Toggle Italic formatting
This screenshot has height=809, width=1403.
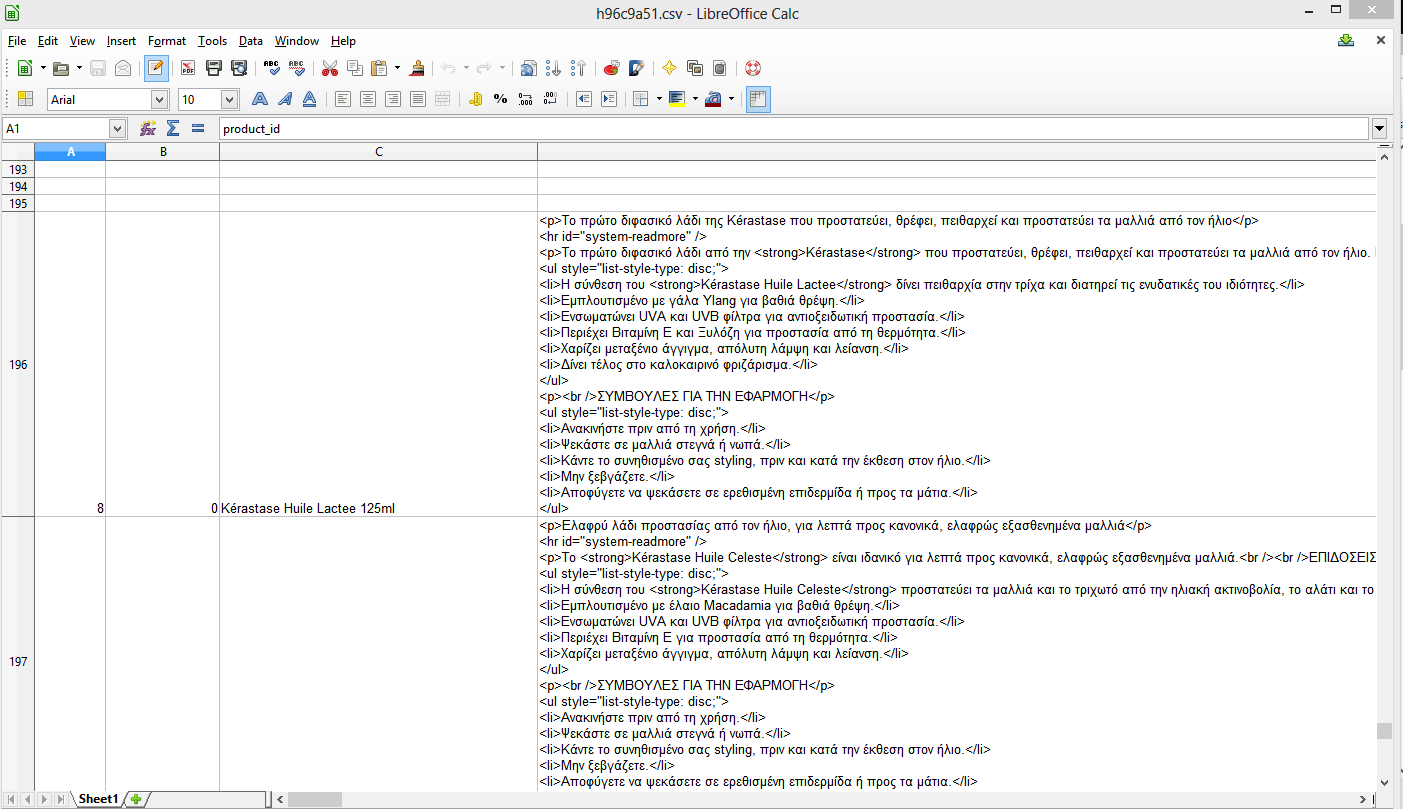coord(285,99)
